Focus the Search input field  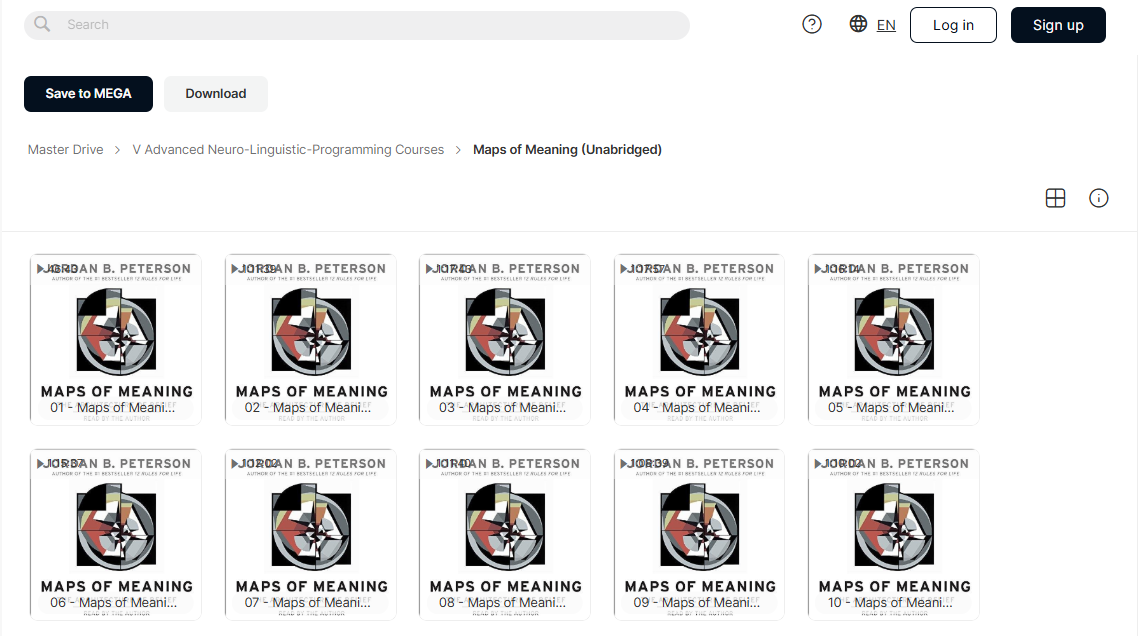pyautogui.click(x=356, y=25)
